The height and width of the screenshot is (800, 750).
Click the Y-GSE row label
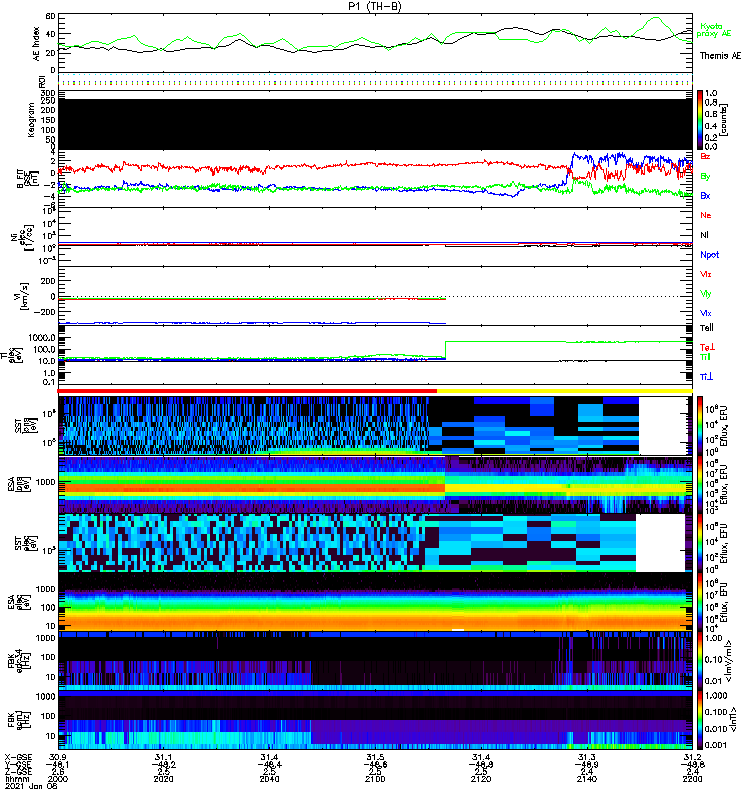click(x=18, y=764)
